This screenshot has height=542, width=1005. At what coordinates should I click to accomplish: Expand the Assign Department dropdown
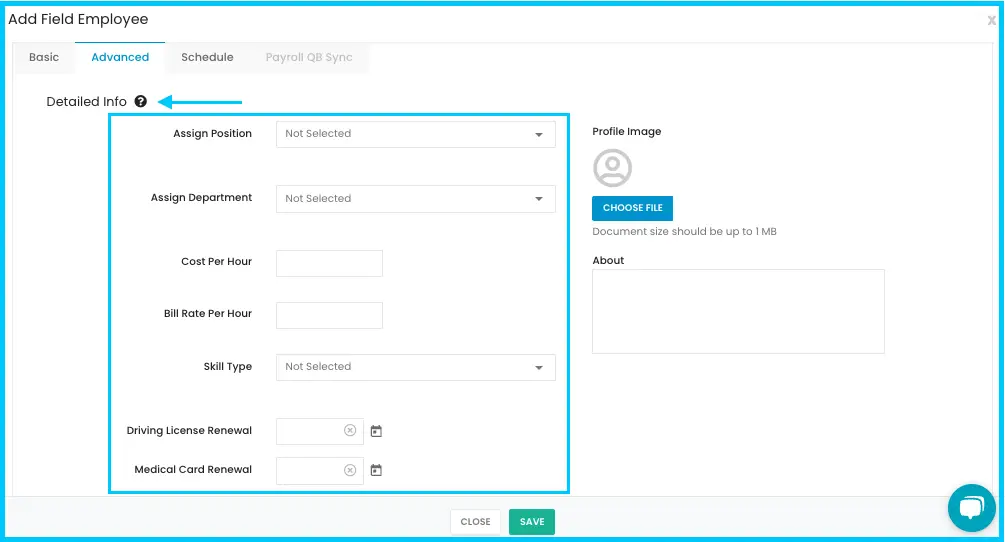tap(416, 199)
